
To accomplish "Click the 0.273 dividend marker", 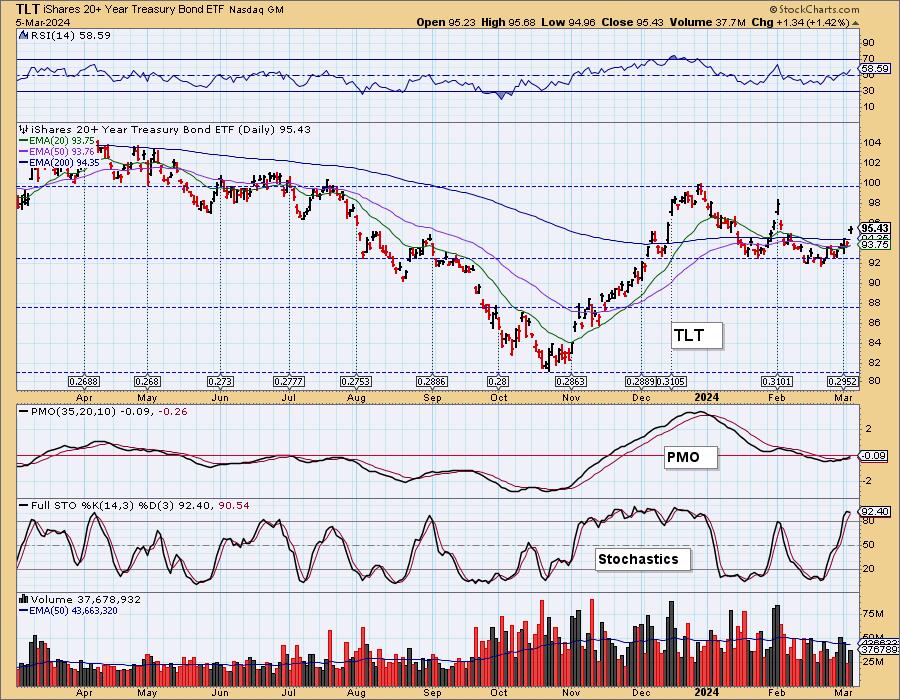I will point(220,382).
